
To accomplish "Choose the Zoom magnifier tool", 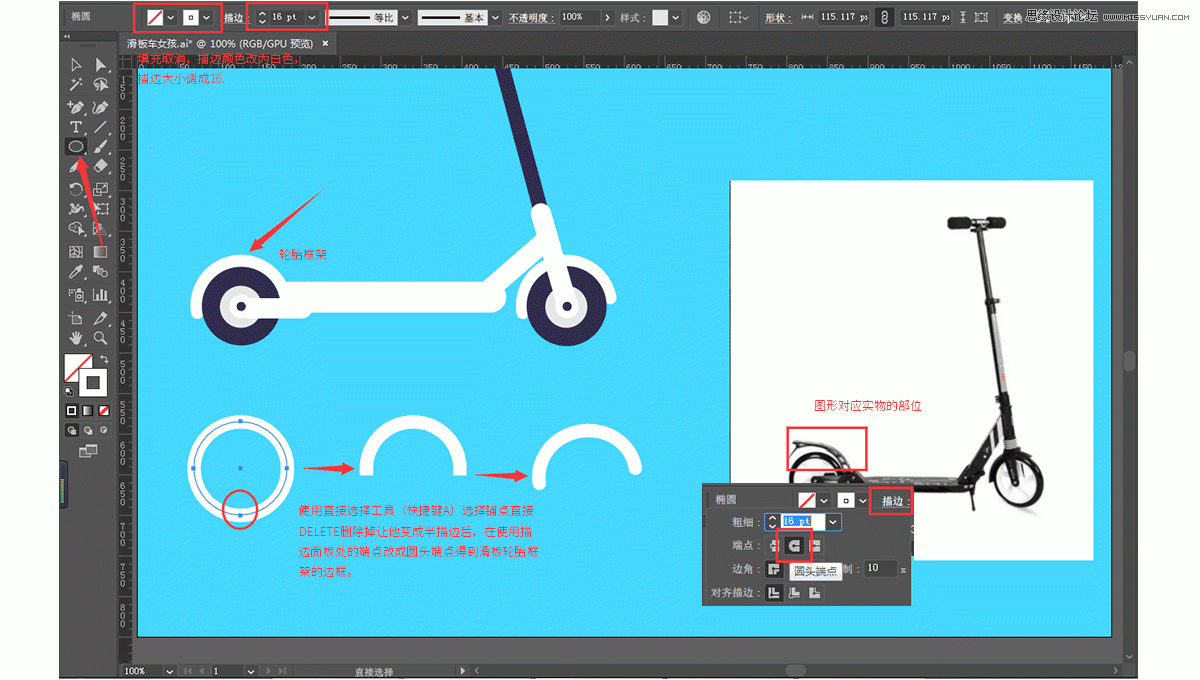I will point(100,338).
